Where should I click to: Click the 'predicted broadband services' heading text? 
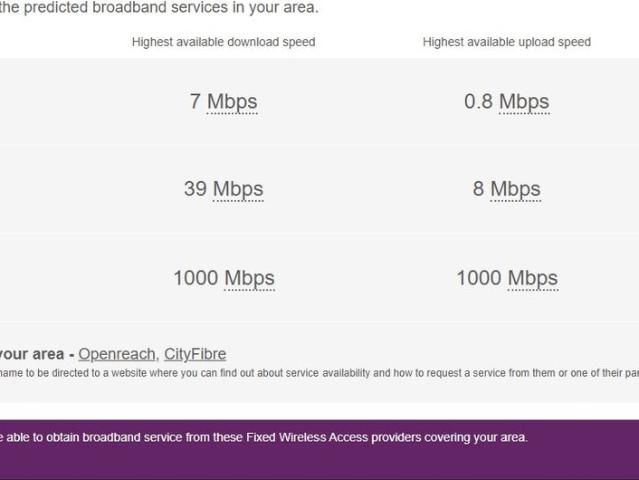pyautogui.click(x=160, y=8)
